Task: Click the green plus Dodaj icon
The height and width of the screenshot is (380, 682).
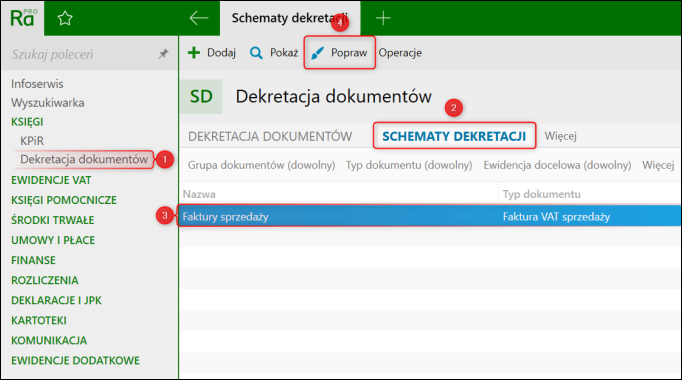Action: (x=194, y=53)
